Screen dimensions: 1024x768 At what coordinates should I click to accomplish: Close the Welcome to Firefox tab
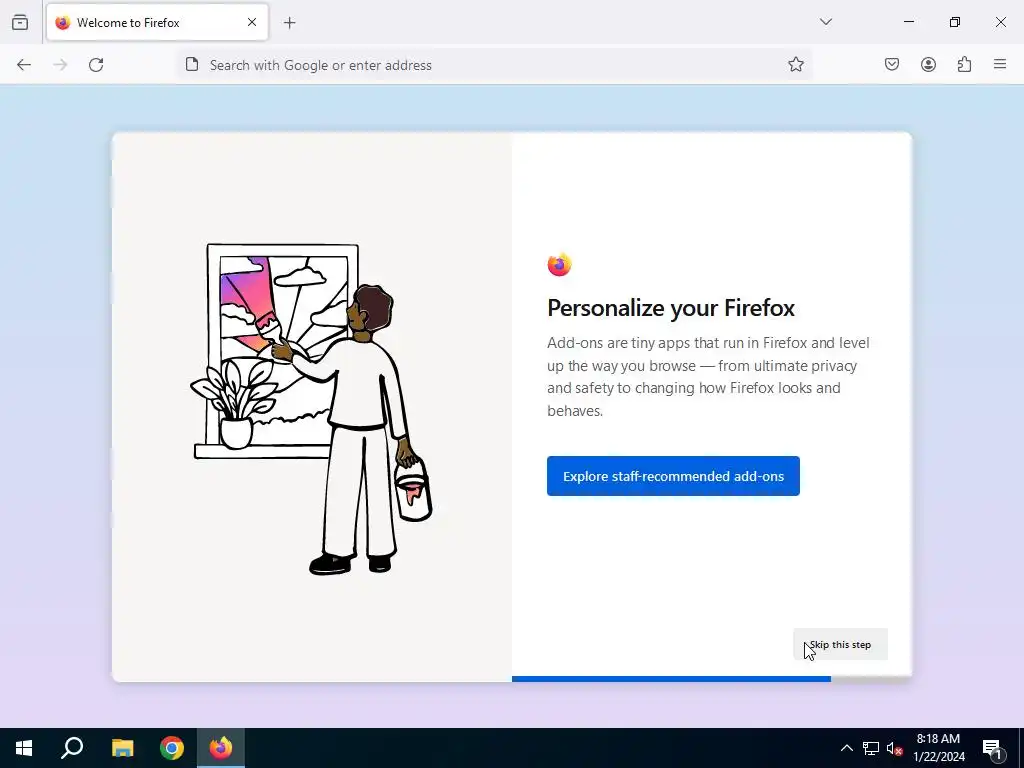coord(252,22)
